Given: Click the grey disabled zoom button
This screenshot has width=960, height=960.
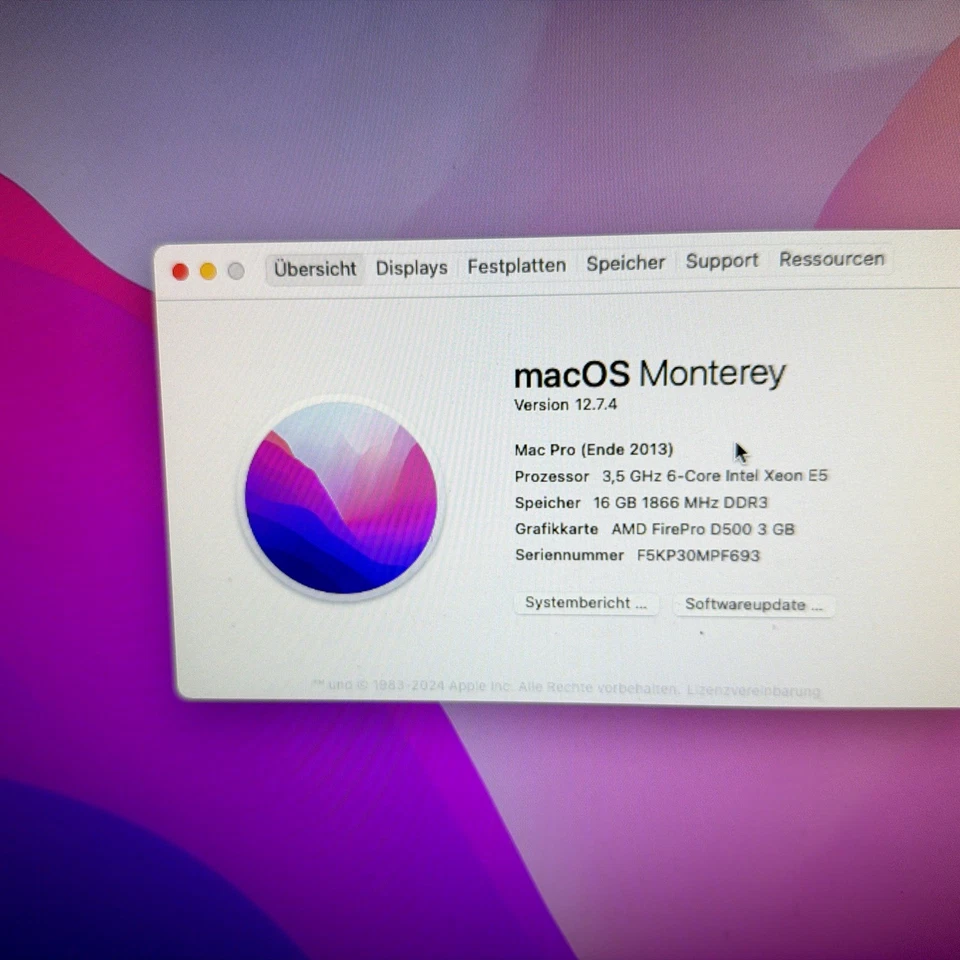Looking at the screenshot, I should 236,271.
